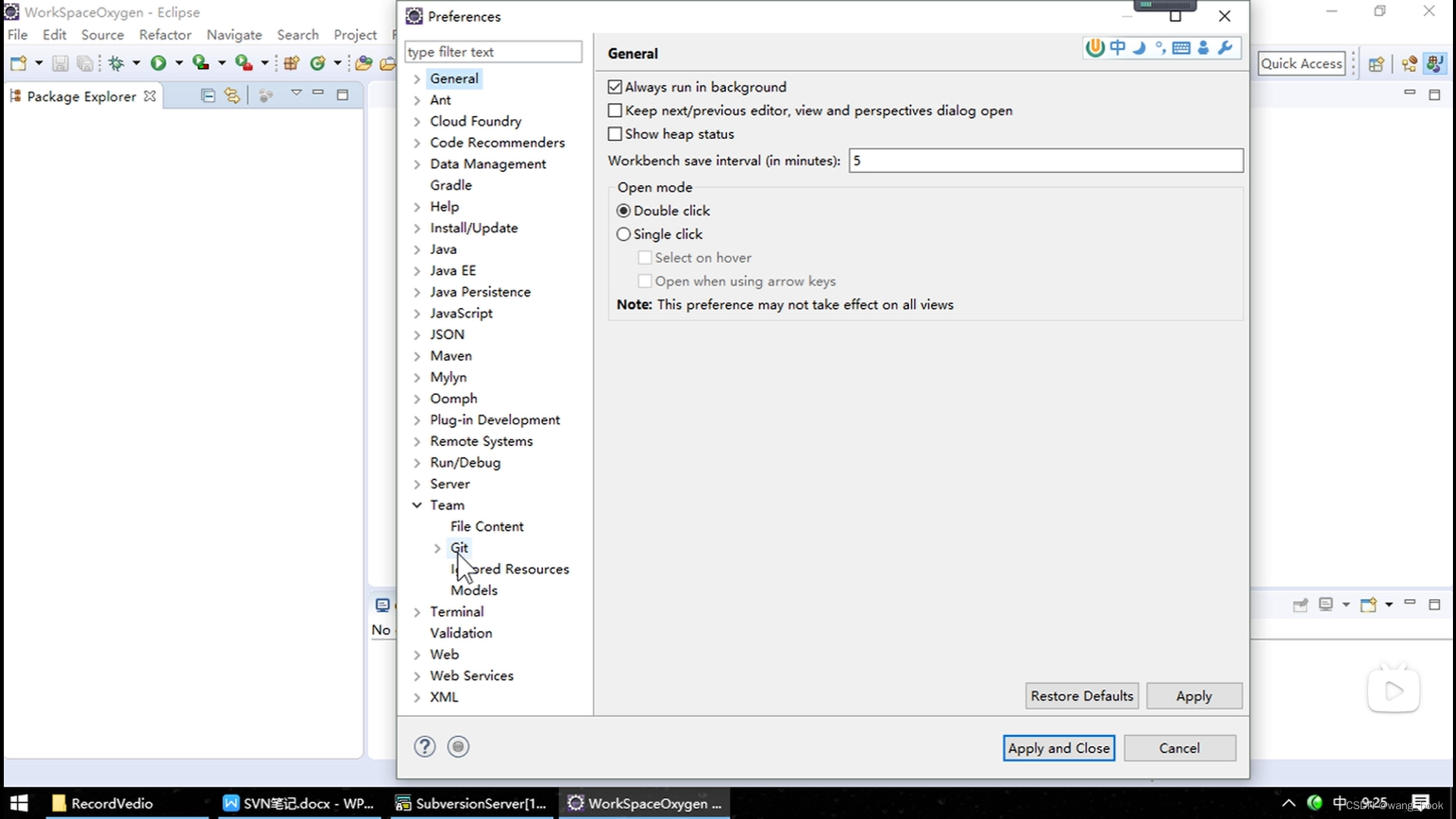Click the Save icon in Eclipse toolbar

click(x=60, y=64)
